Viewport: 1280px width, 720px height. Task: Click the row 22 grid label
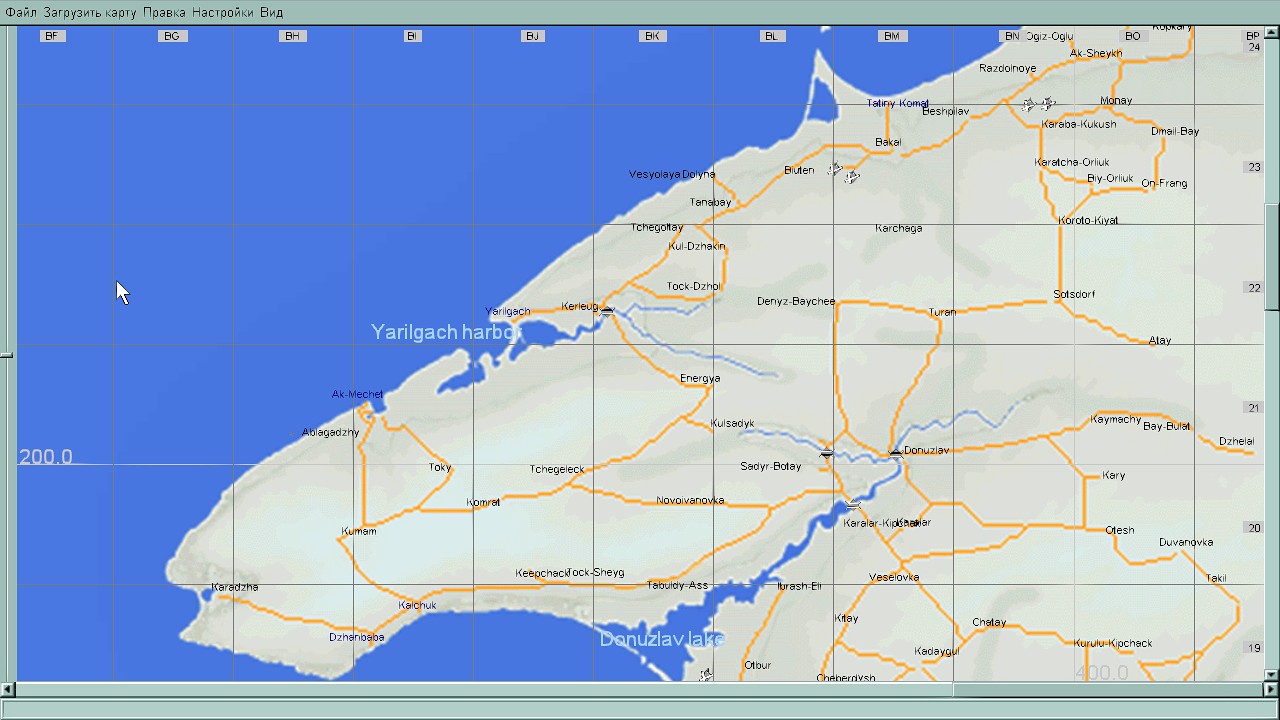pos(1254,288)
